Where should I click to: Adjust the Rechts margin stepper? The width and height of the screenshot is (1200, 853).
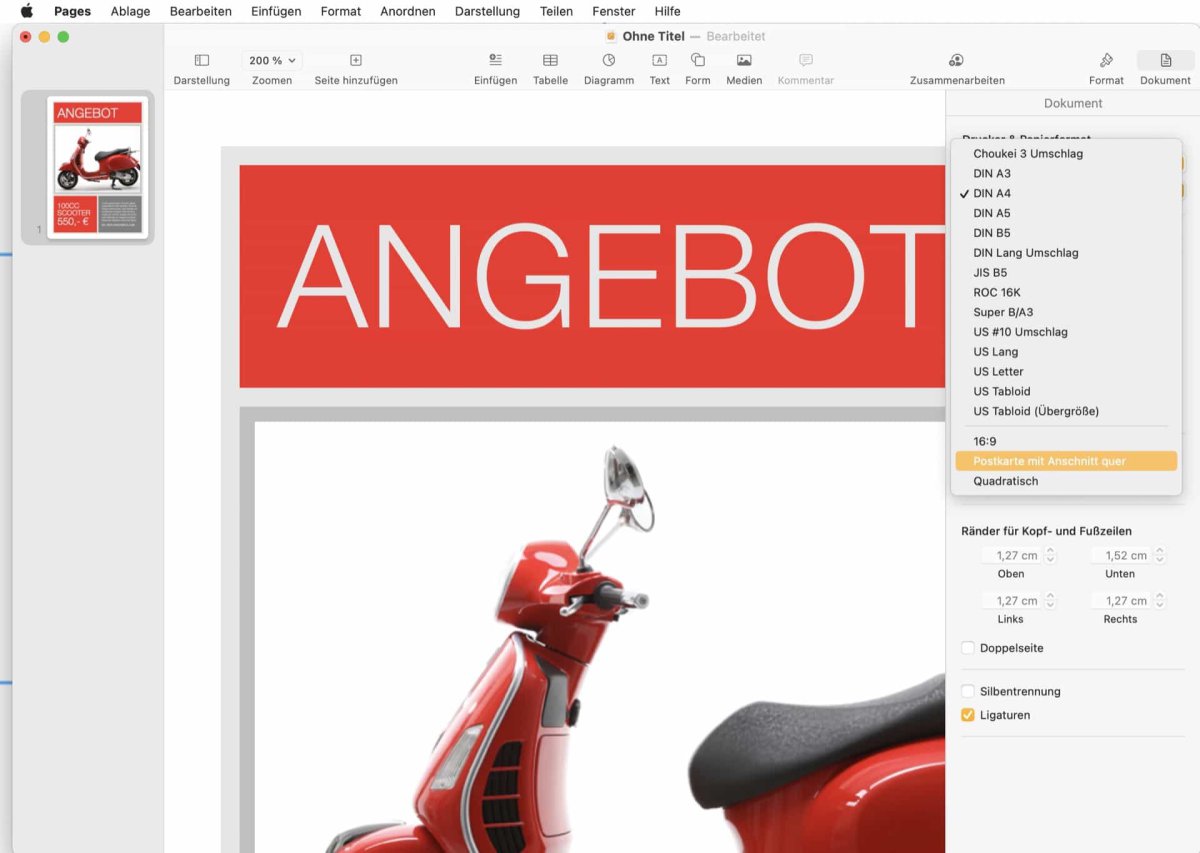[1160, 601]
